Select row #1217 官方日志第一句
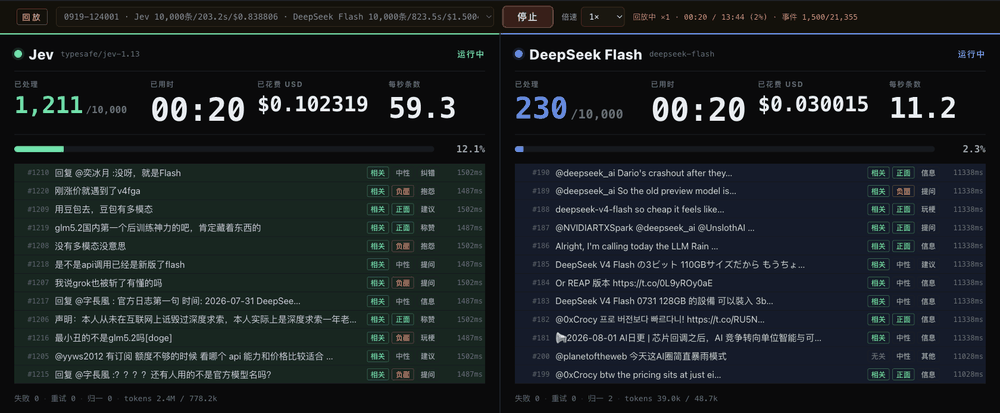The width and height of the screenshot is (1000, 413). 249,301
